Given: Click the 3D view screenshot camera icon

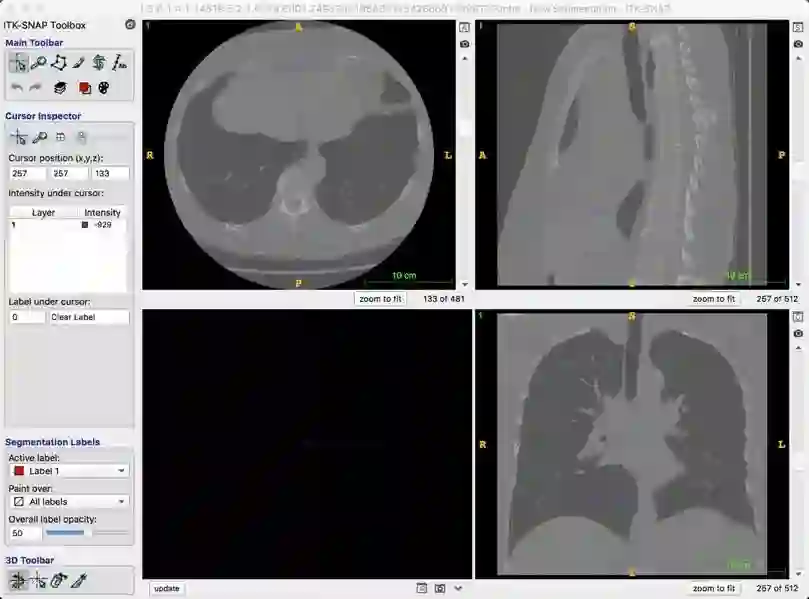Looking at the screenshot, I should 440,588.
